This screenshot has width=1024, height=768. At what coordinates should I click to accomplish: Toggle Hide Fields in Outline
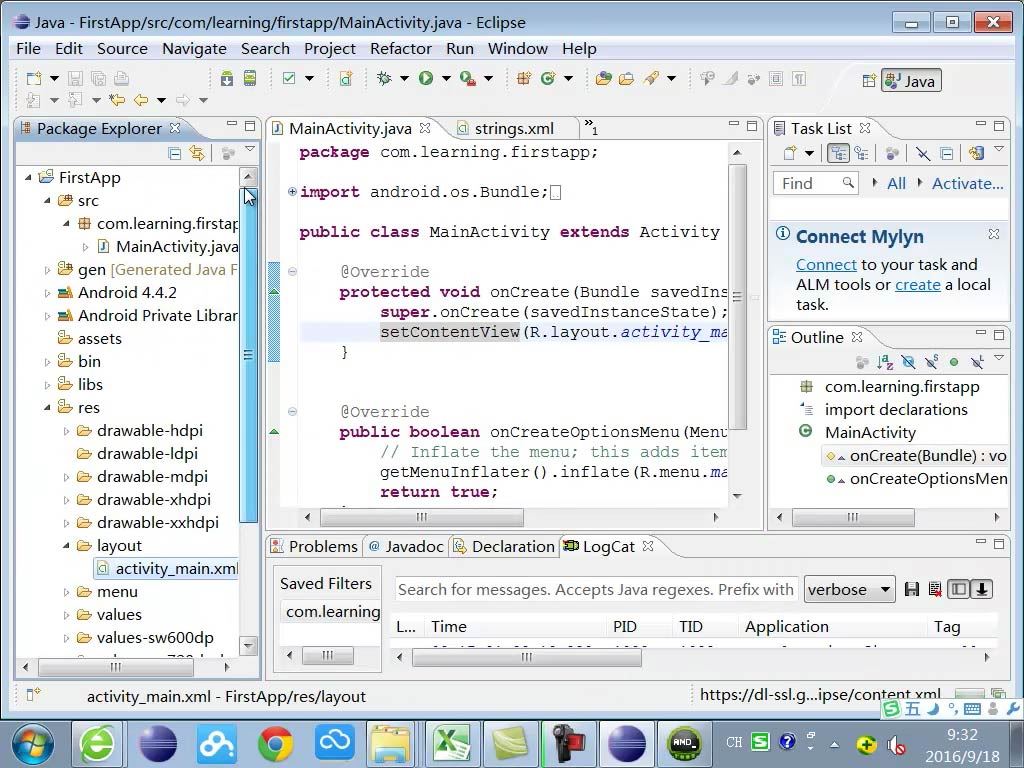[908, 362]
